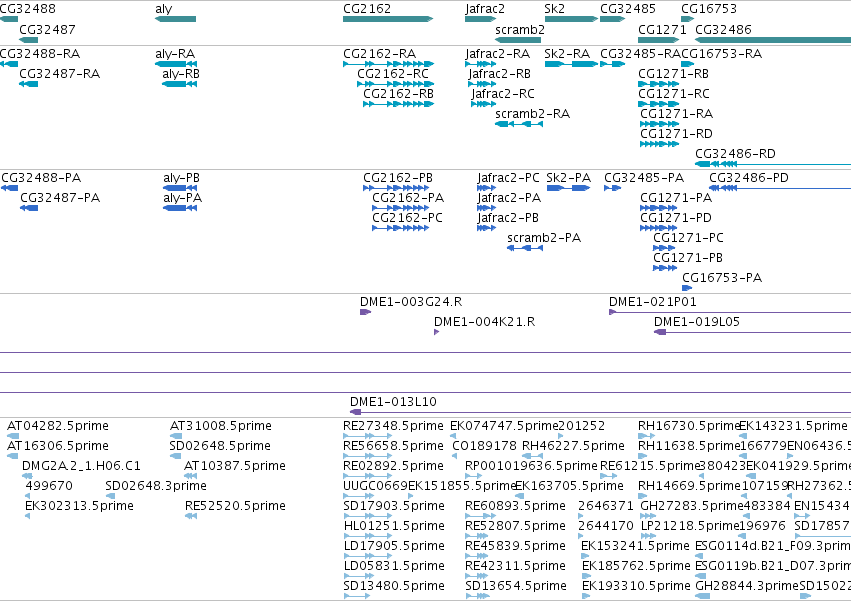Click the Jafrac2-RB transcript label
The width and height of the screenshot is (851, 601).
499,74
